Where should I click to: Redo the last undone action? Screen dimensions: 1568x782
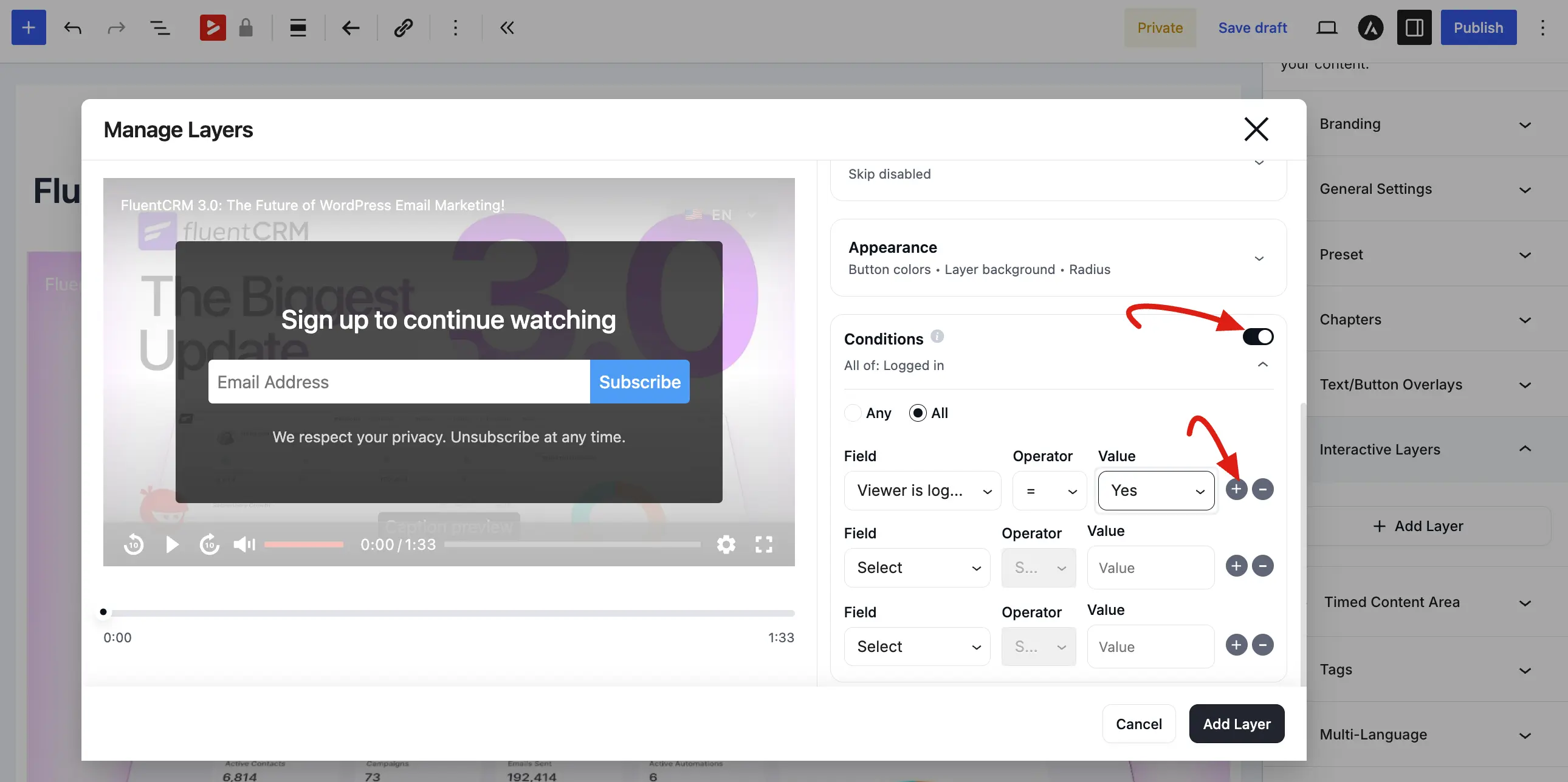tap(115, 27)
